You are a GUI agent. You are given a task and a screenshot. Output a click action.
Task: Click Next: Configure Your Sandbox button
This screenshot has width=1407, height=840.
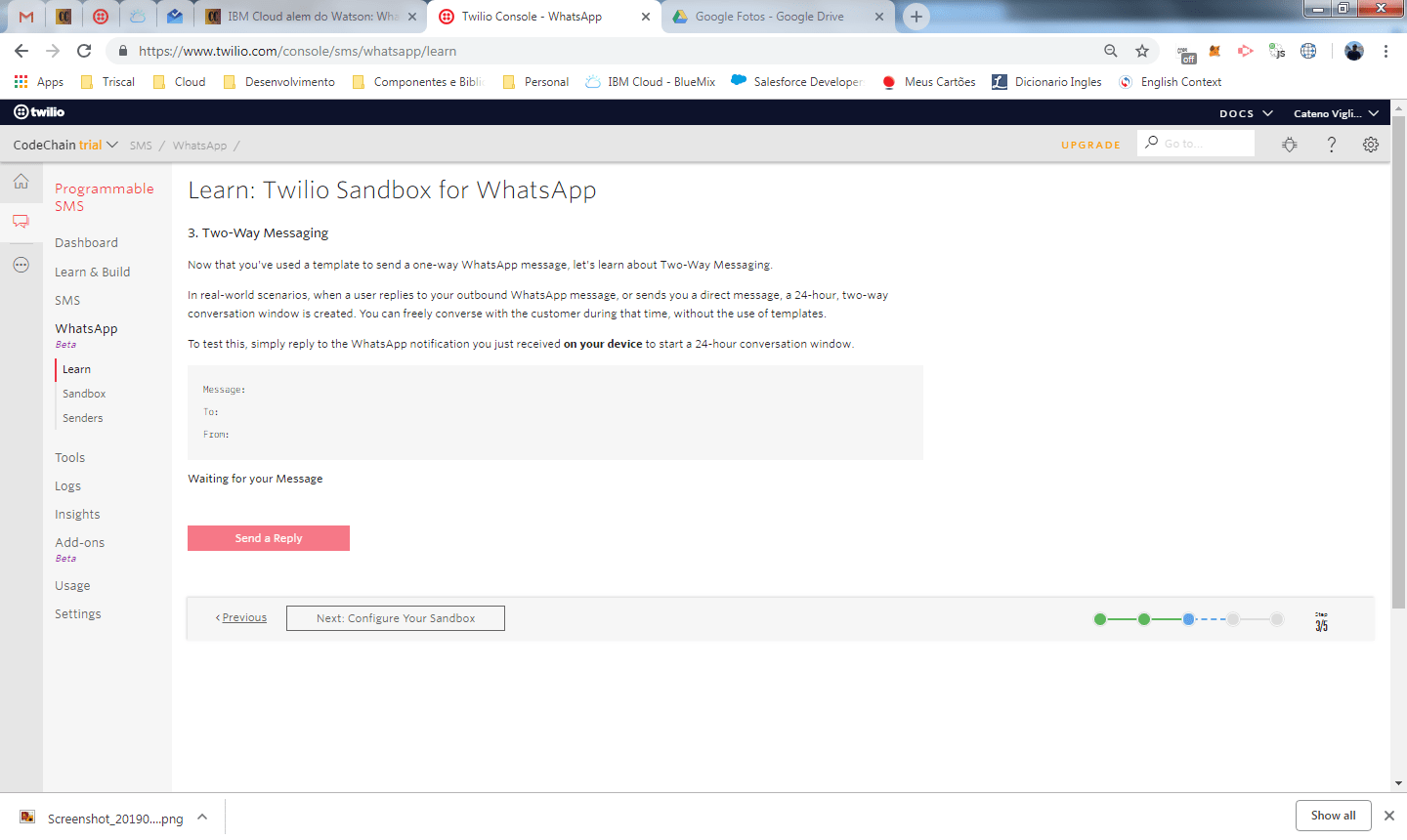point(396,618)
